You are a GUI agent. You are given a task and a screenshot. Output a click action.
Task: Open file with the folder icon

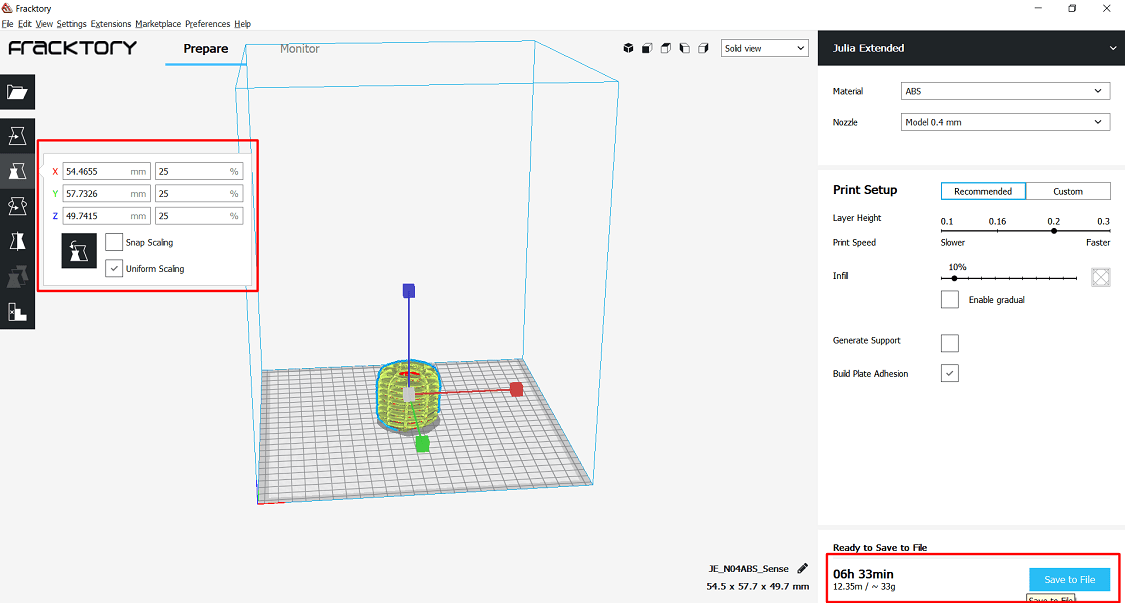click(x=17, y=92)
